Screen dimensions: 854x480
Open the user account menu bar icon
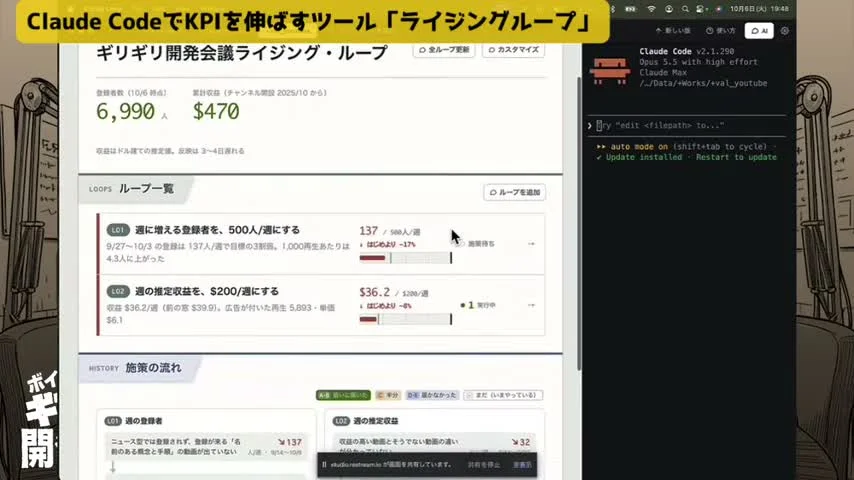[x=668, y=9]
